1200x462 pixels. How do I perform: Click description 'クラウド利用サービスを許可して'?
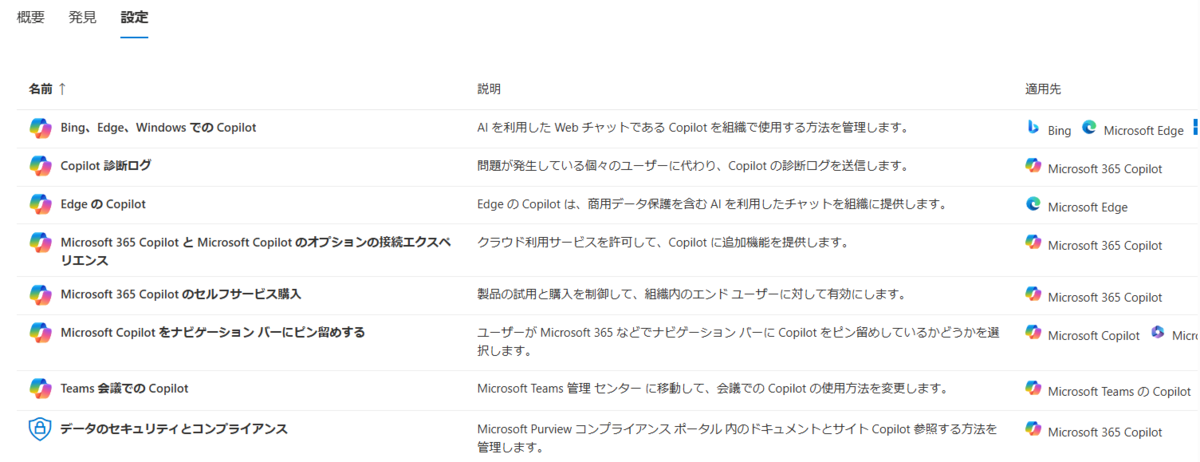pos(663,242)
